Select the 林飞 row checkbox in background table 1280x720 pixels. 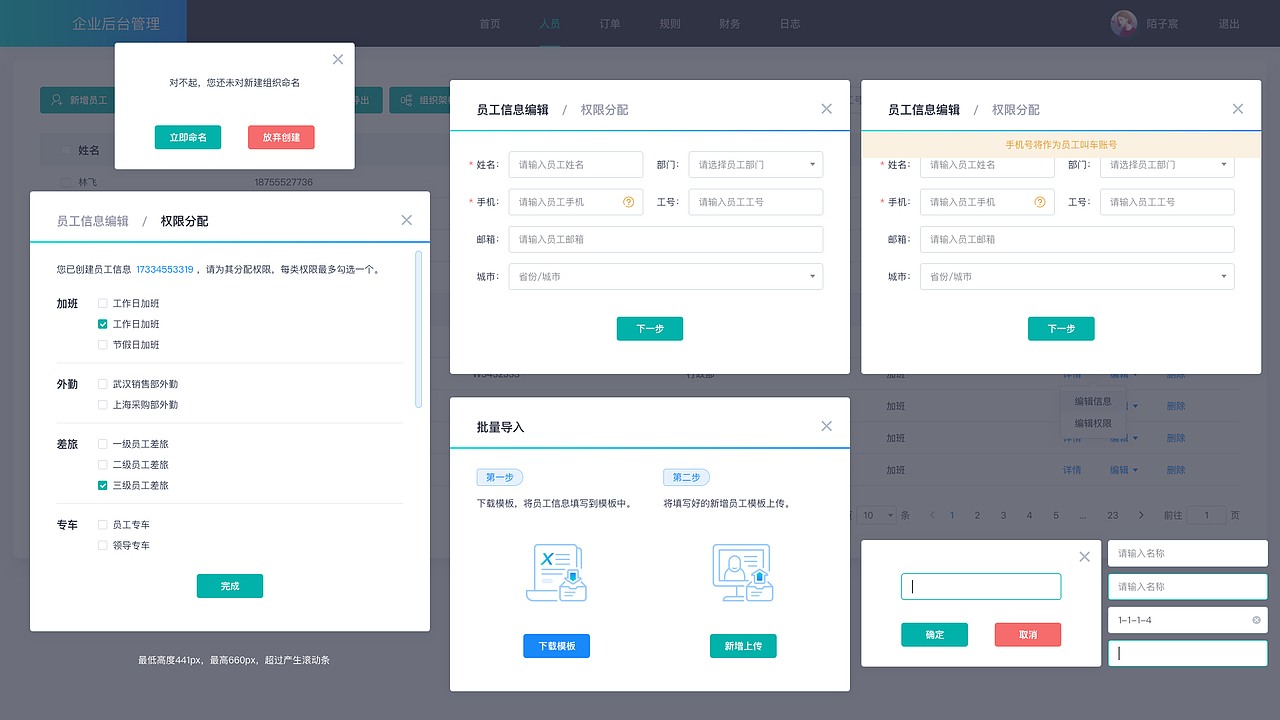coord(66,183)
